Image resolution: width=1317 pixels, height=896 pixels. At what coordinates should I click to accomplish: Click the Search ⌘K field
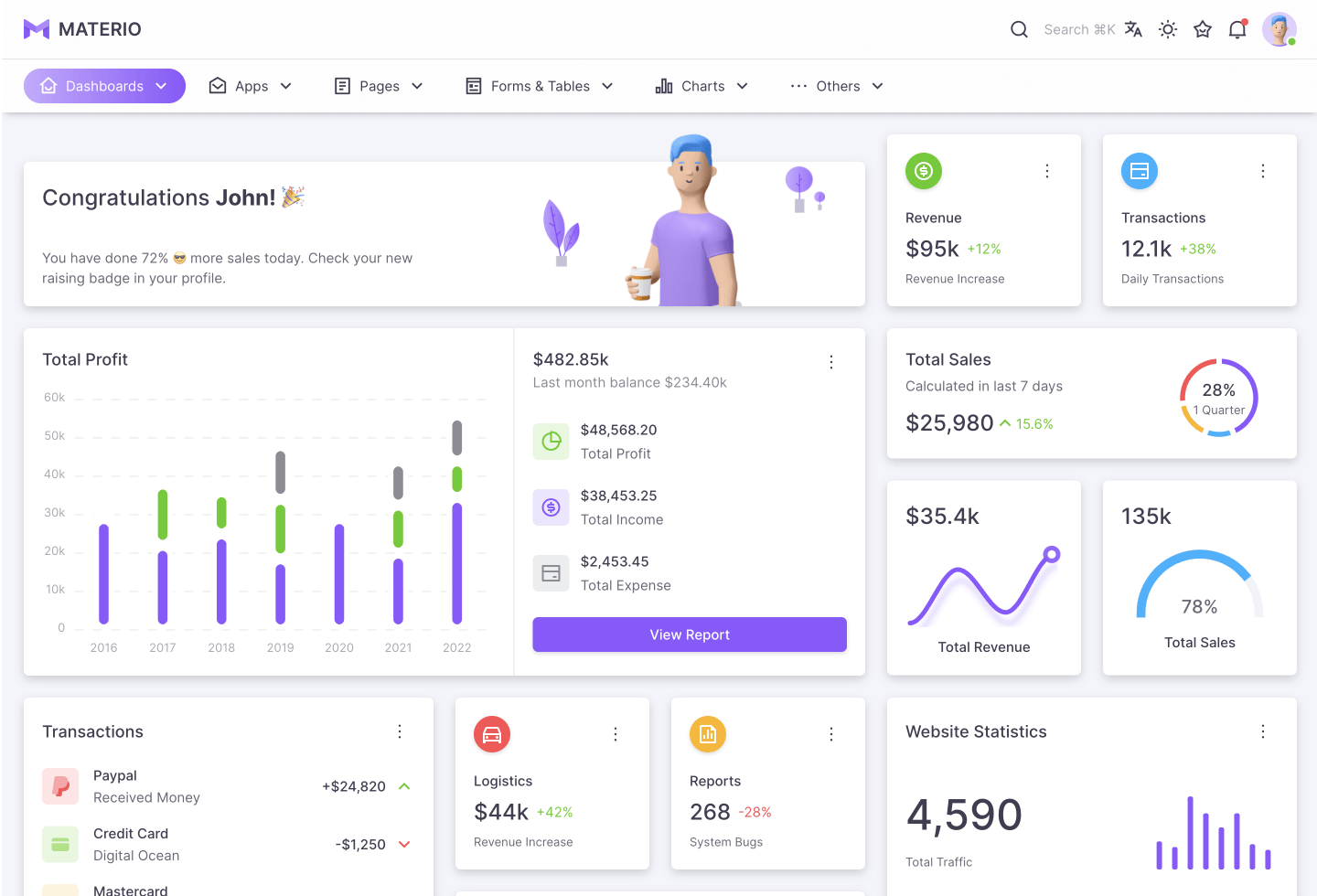point(1079,29)
